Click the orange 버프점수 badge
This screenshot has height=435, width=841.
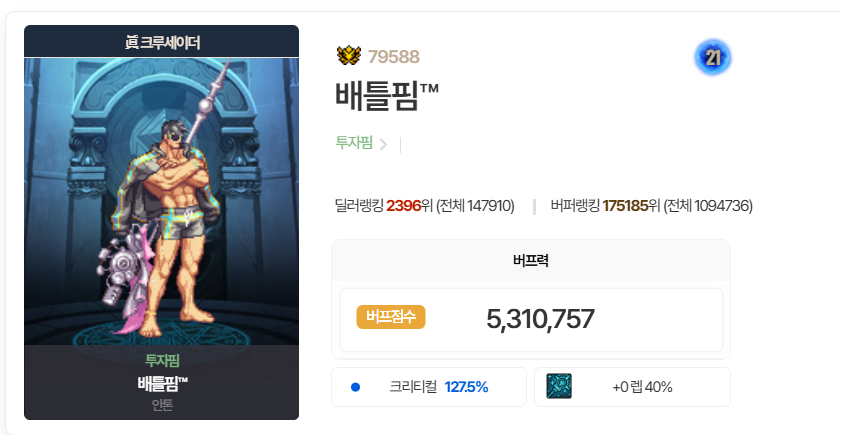[x=391, y=317]
